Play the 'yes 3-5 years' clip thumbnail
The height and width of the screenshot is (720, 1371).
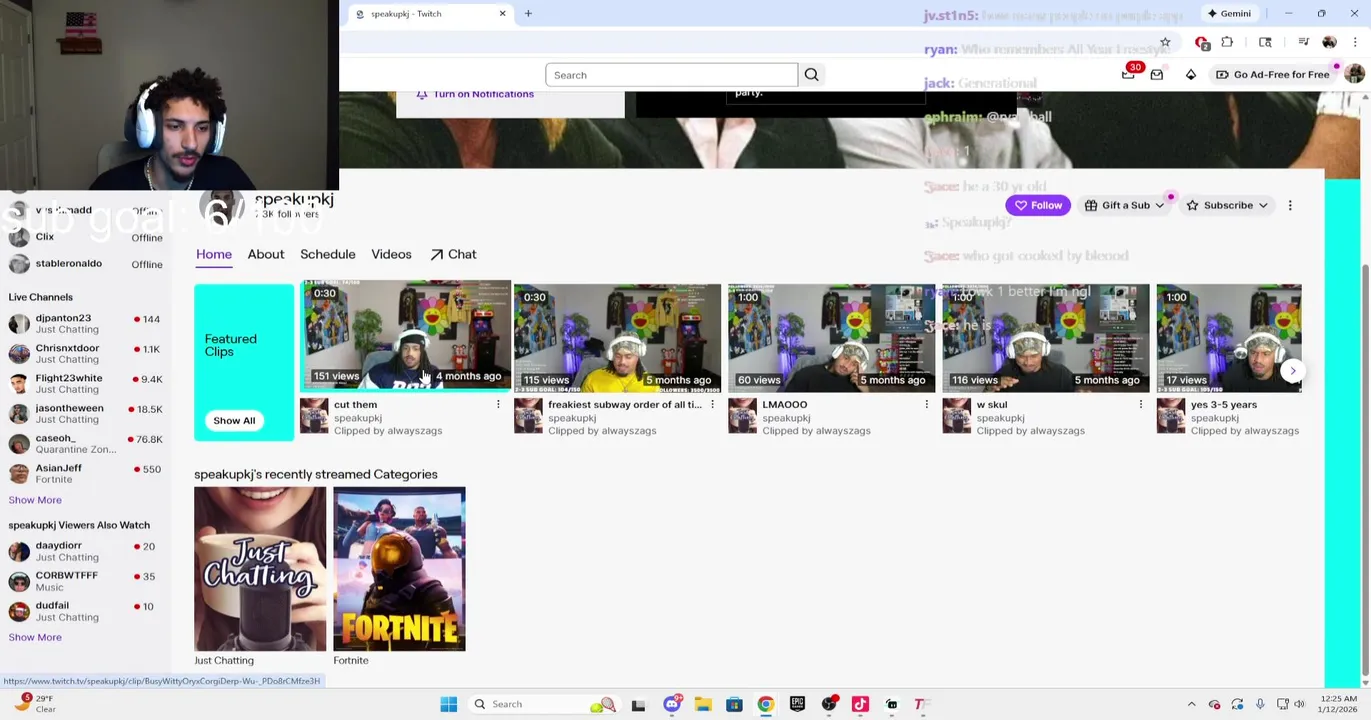(1229, 337)
